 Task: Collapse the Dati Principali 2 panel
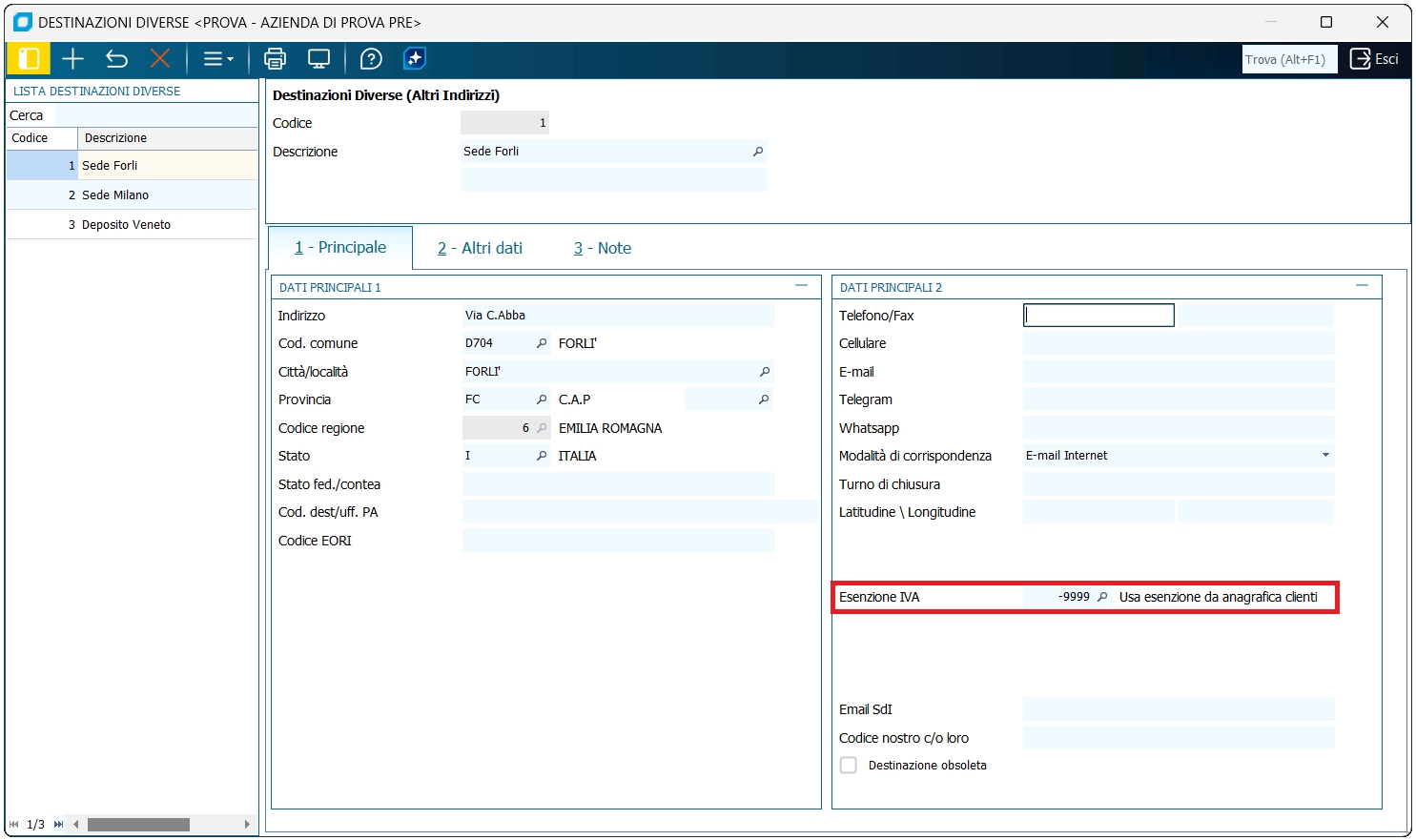tap(1362, 286)
